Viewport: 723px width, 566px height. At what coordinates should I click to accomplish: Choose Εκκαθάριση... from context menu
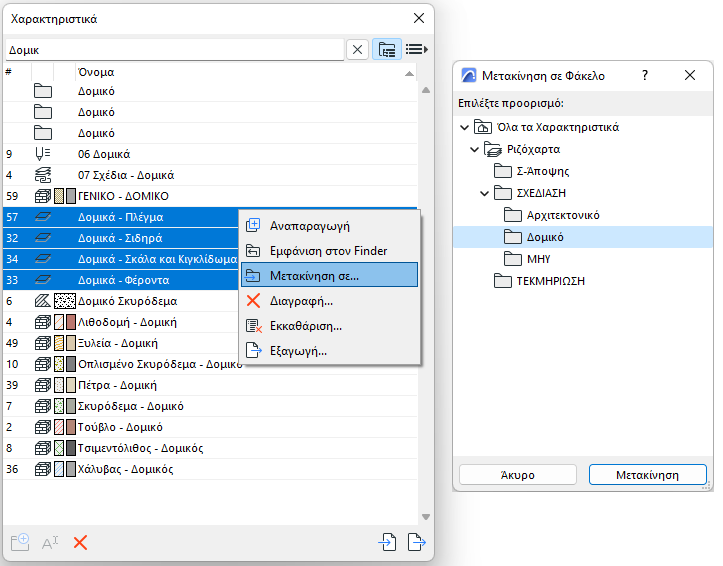pyautogui.click(x=329, y=326)
